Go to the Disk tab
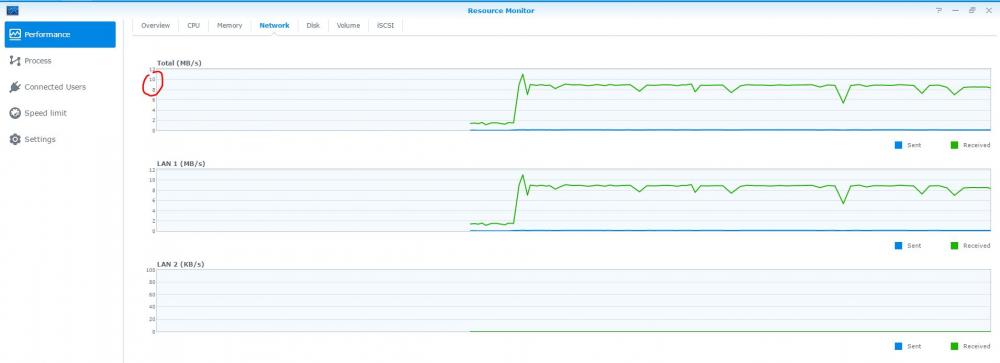This screenshot has height=363, width=1000. 312,26
